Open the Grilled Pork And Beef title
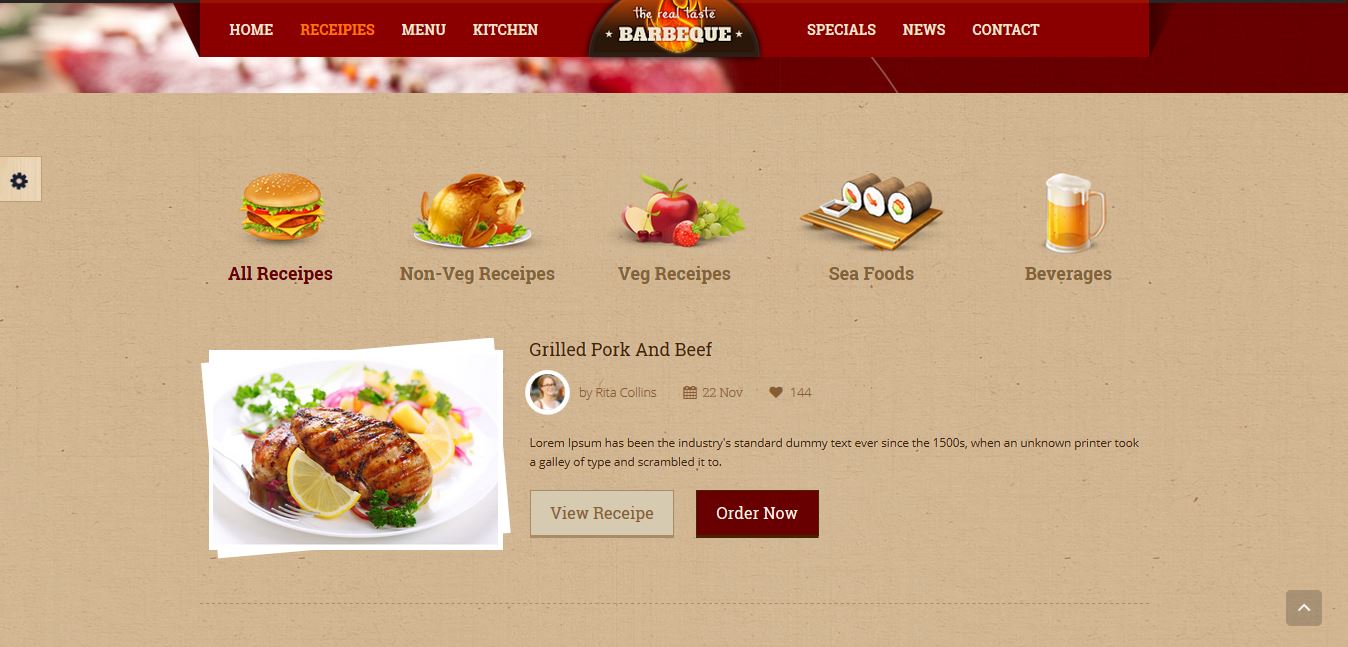 [621, 350]
